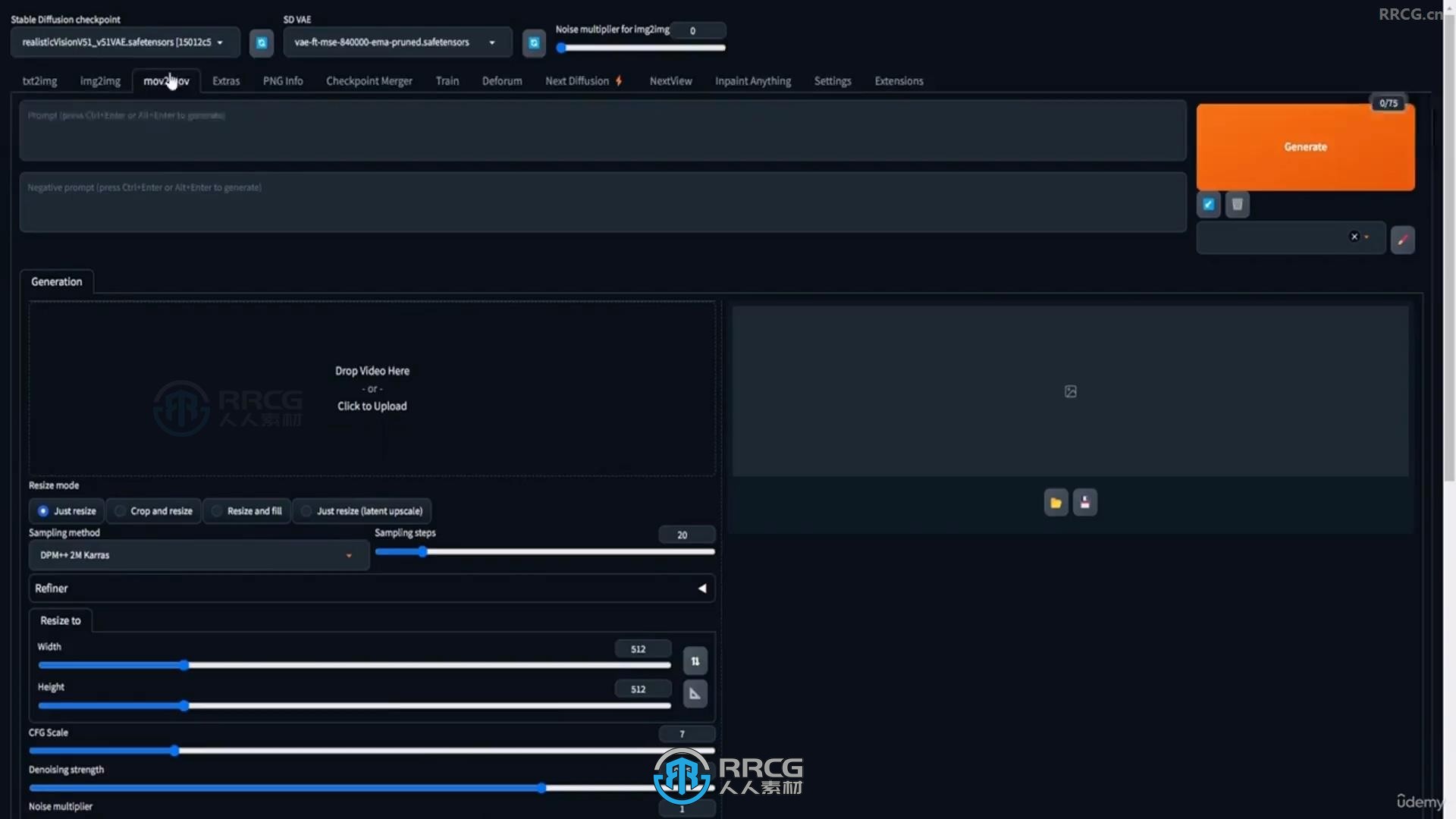Viewport: 1456px width, 819px height.
Task: Click the triangle ruler aspect icon
Action: pos(695,693)
